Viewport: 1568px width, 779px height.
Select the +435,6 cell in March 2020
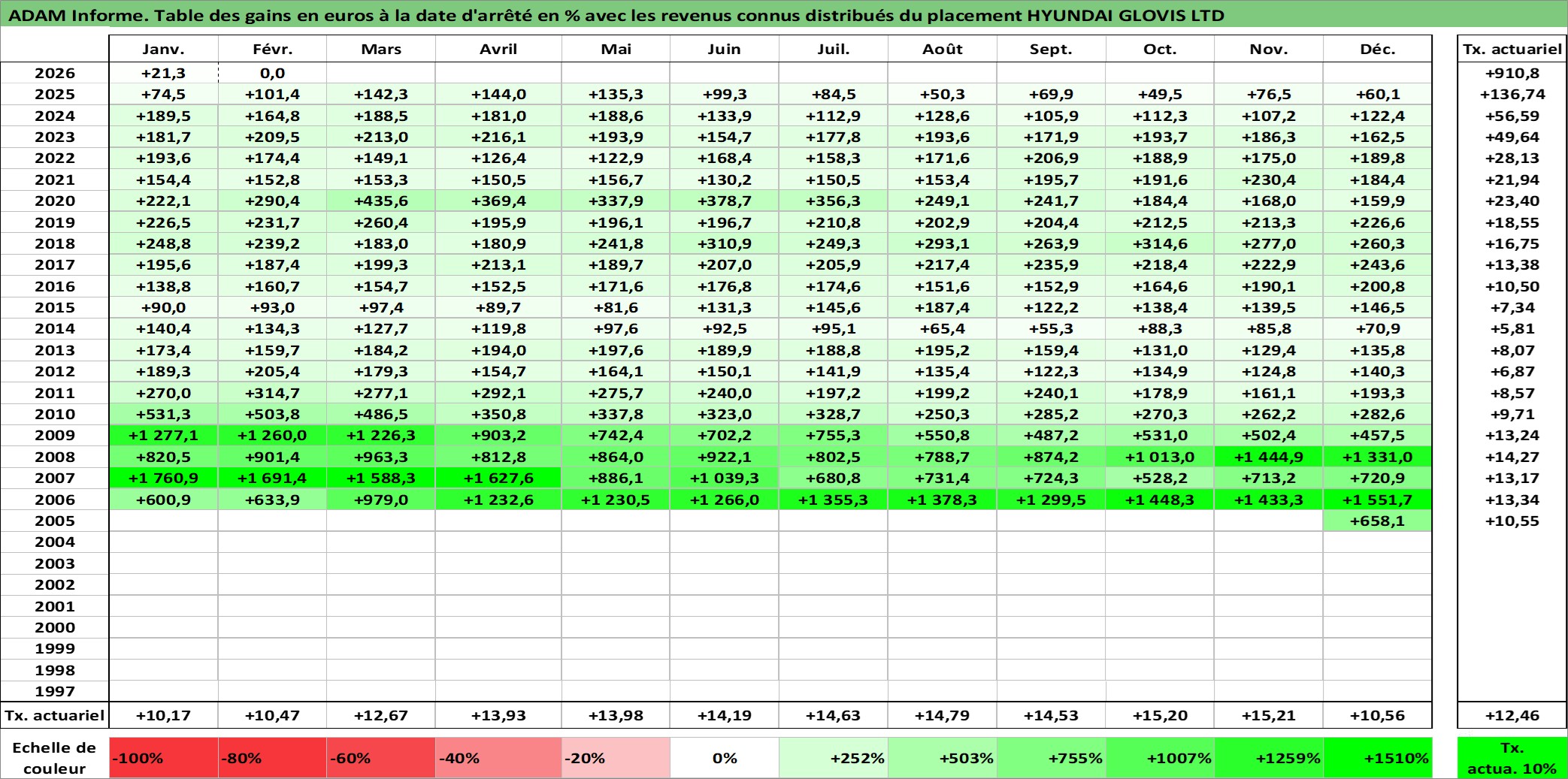pyautogui.click(x=380, y=201)
